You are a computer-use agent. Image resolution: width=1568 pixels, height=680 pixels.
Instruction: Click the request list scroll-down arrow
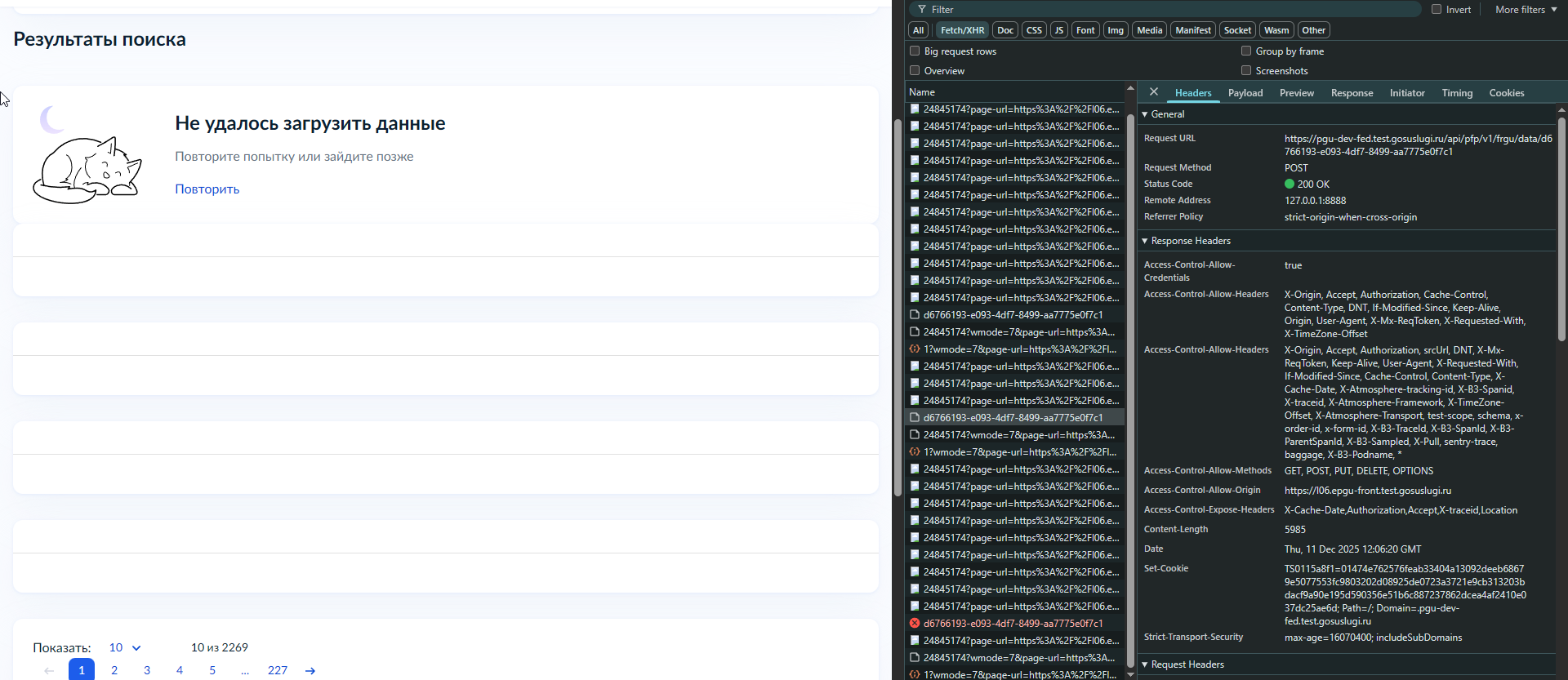click(1130, 674)
